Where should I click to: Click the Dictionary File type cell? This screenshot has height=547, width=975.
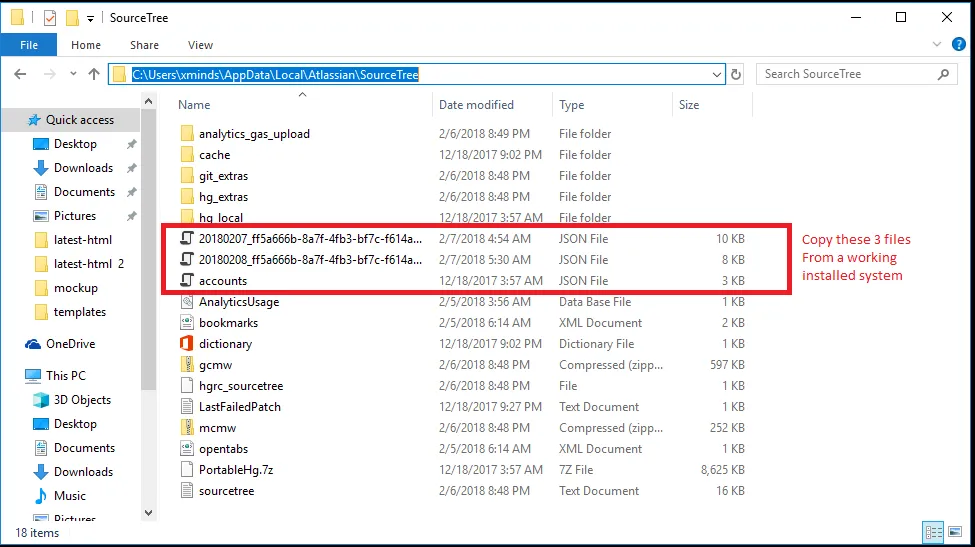point(596,344)
